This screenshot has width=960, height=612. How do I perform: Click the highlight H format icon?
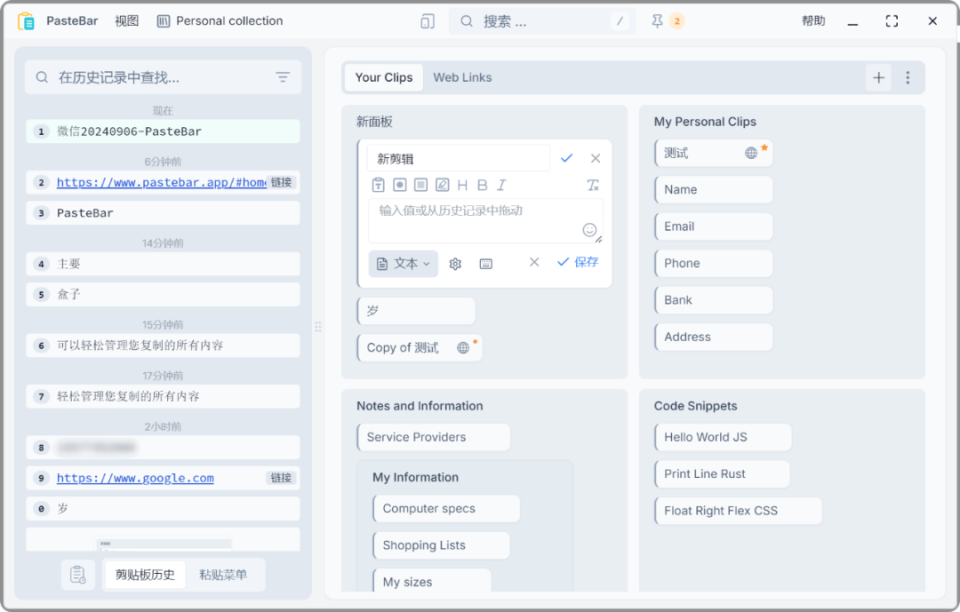click(x=462, y=185)
